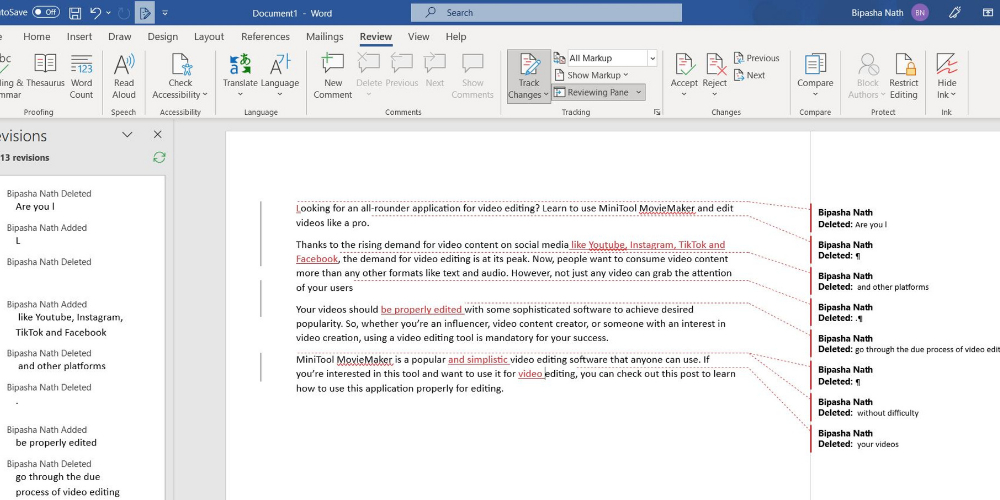Image resolution: width=1000 pixels, height=500 pixels.
Task: Open the View tab
Action: coord(418,37)
